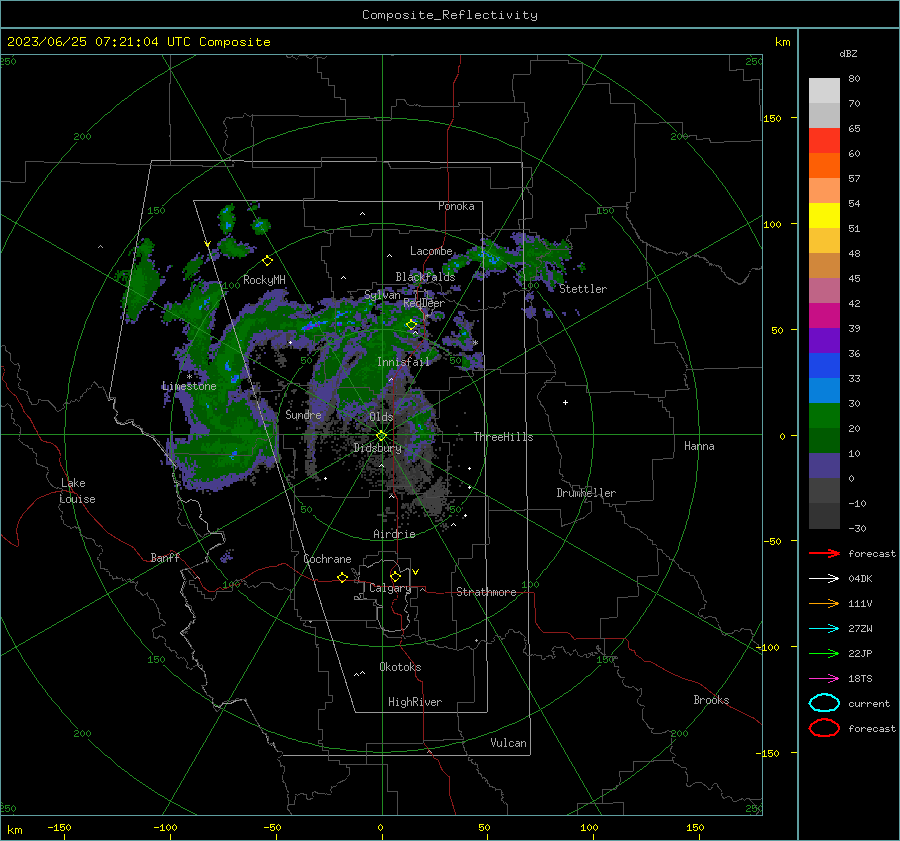Click the Calgary city label
The height and width of the screenshot is (841, 900).
point(390,588)
